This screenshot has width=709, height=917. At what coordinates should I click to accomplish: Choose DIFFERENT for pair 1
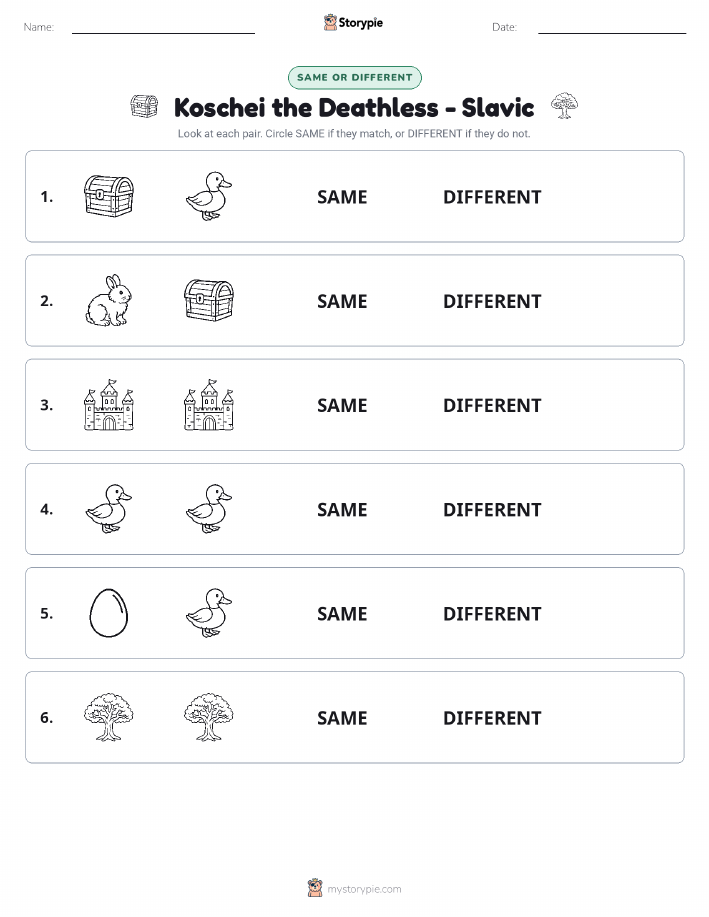tap(492, 197)
